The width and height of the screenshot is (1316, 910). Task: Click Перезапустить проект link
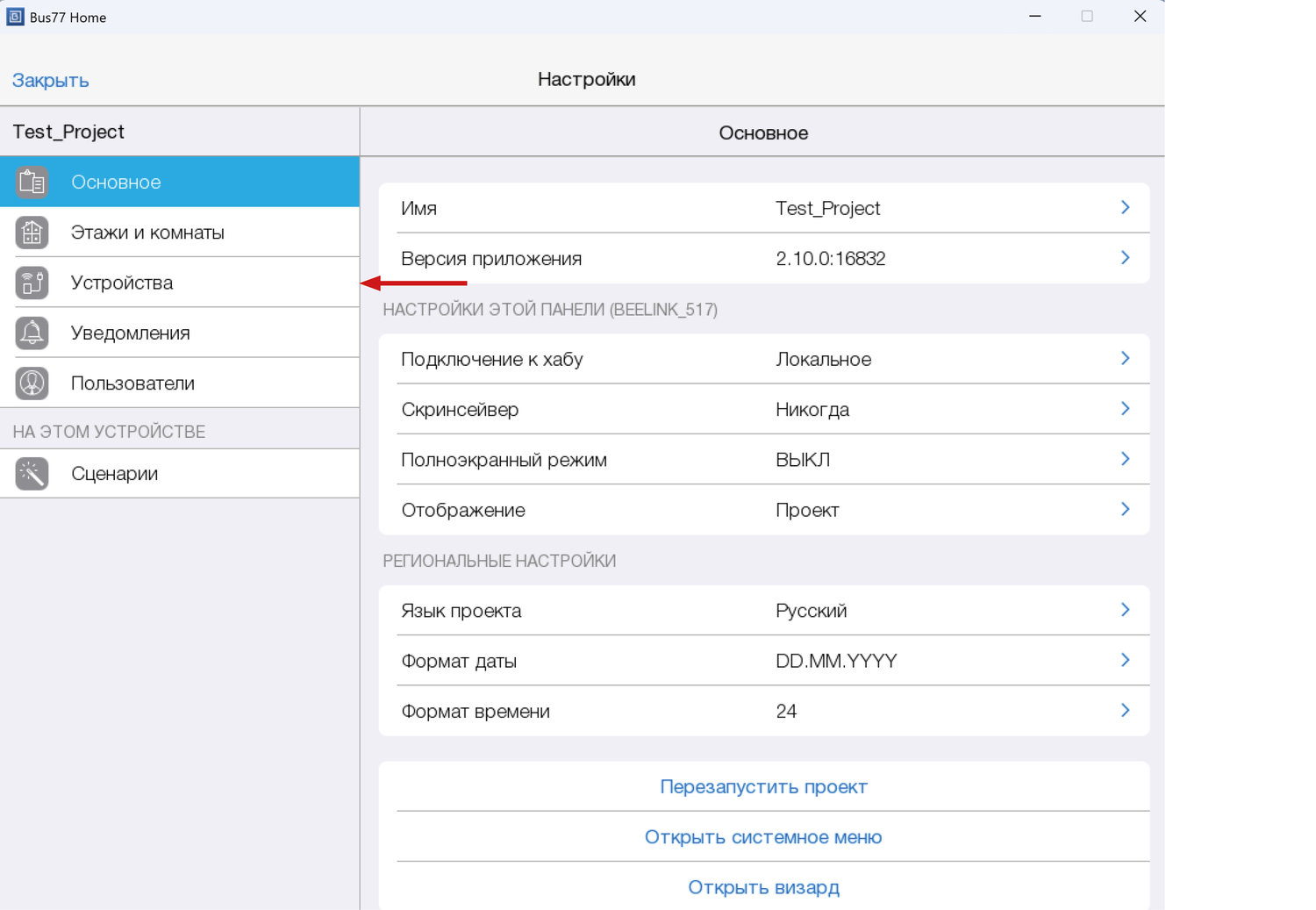pyautogui.click(x=763, y=787)
